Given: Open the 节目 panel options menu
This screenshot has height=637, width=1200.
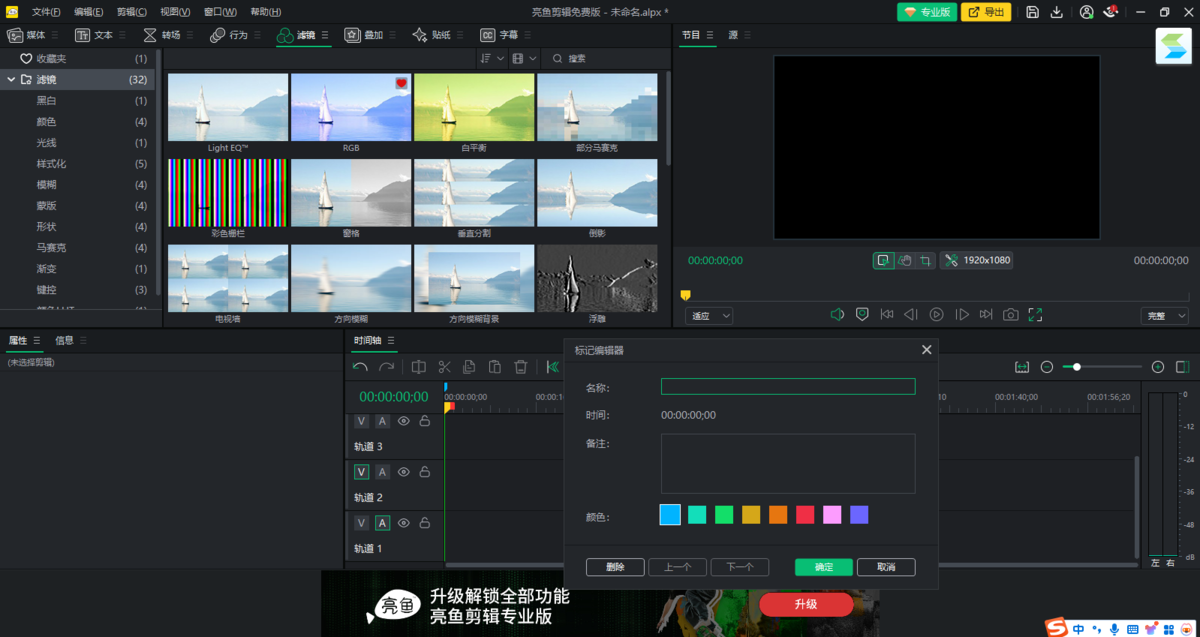Looking at the screenshot, I should [x=711, y=35].
